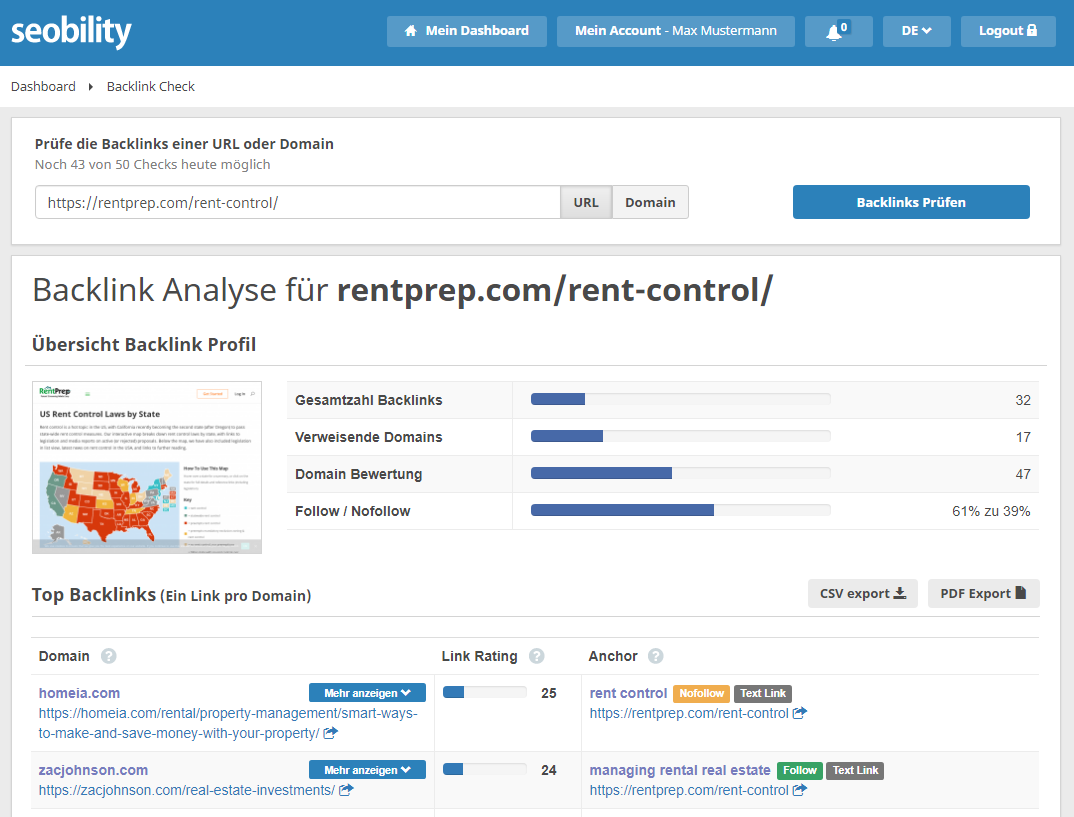Screen dimensions: 1074x817
Task: Click the Domain Bewertung value 47
Action: pyautogui.click(x=1023, y=474)
